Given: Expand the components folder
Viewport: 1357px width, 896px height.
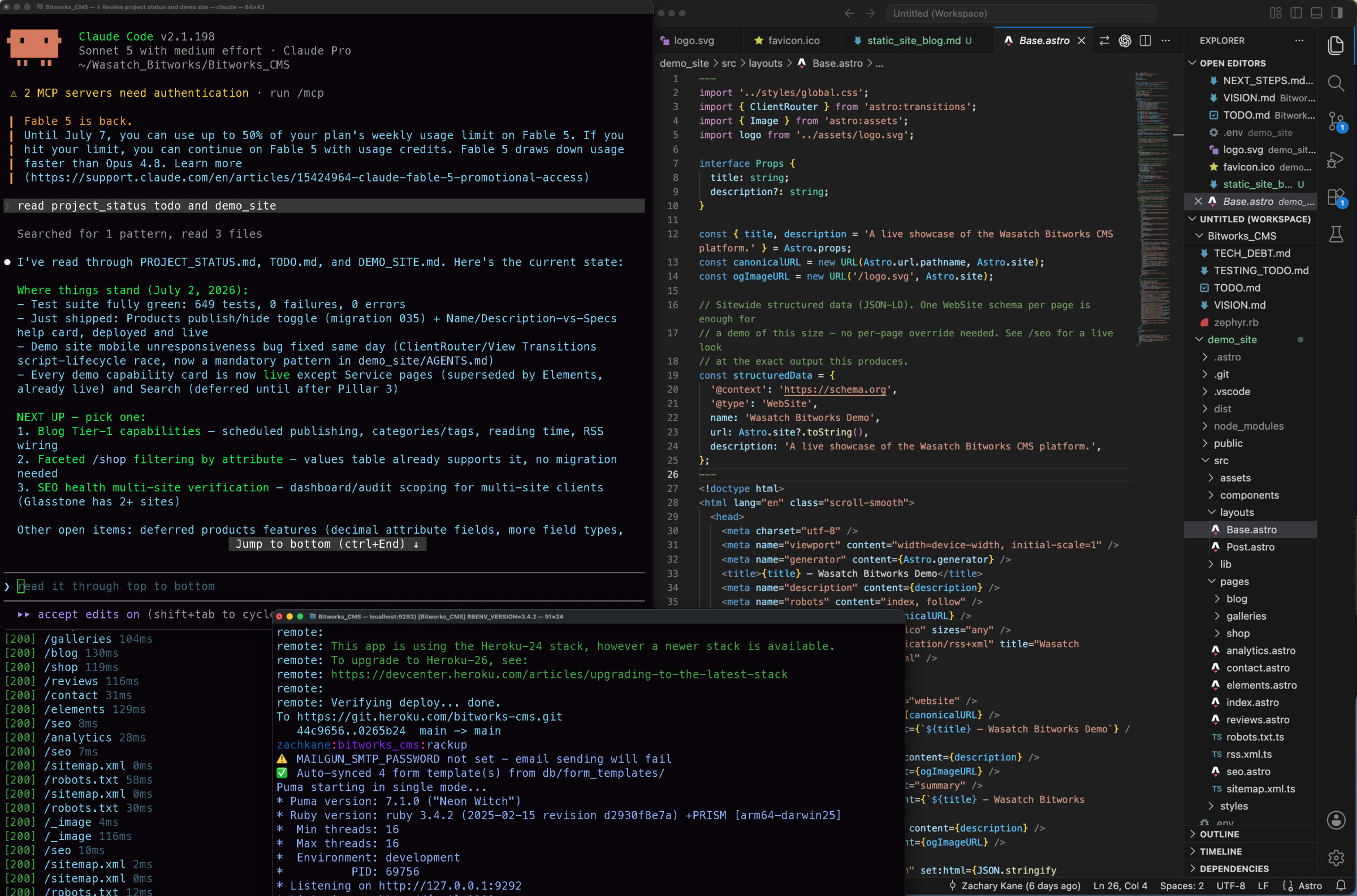Looking at the screenshot, I should coord(1250,495).
